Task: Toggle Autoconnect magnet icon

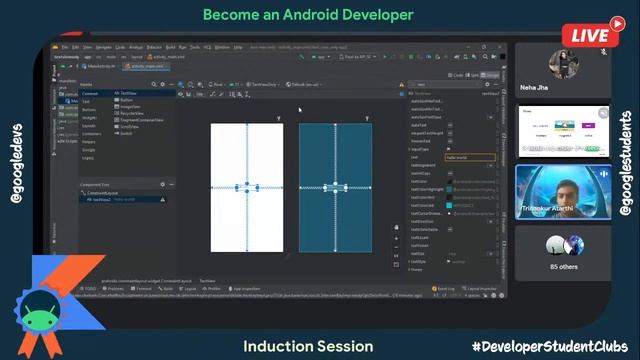Action: (x=189, y=94)
